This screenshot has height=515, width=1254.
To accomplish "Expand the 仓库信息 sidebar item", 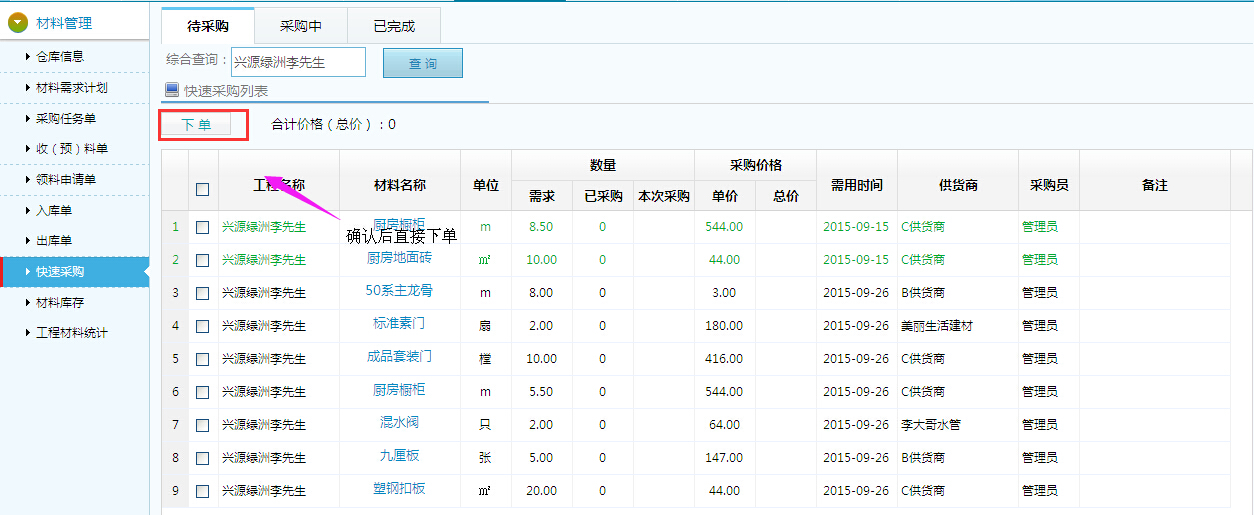I will [60, 57].
